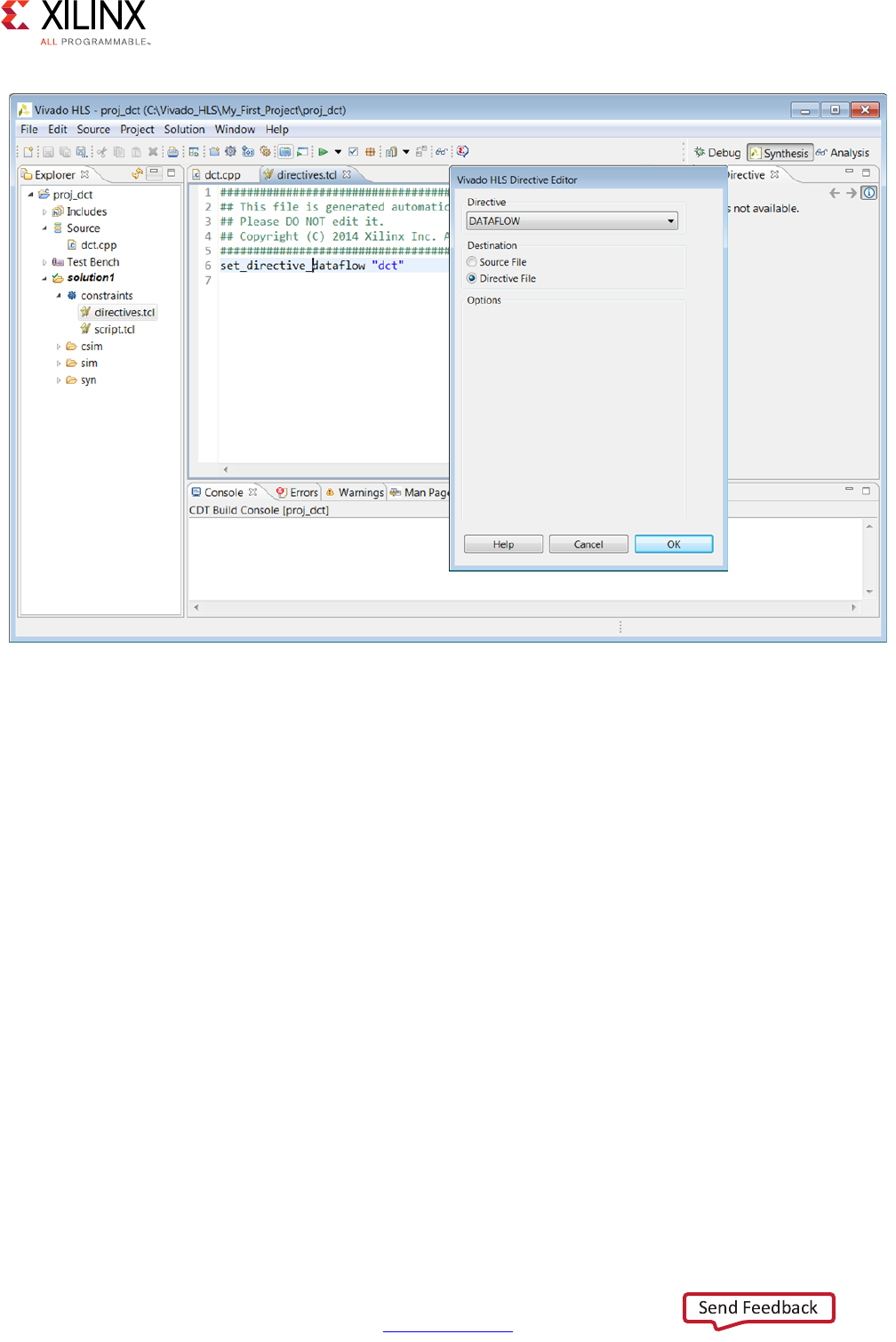Click the glasses Analysis icon in toolbar

point(441,152)
